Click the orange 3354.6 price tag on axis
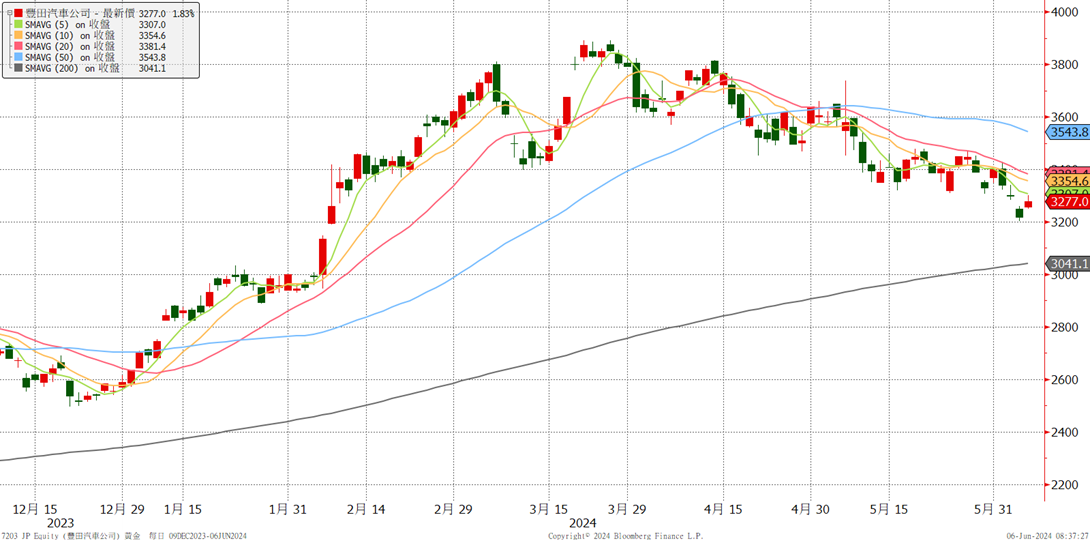Image resolution: width=1090 pixels, height=541 pixels. pyautogui.click(x=1069, y=181)
